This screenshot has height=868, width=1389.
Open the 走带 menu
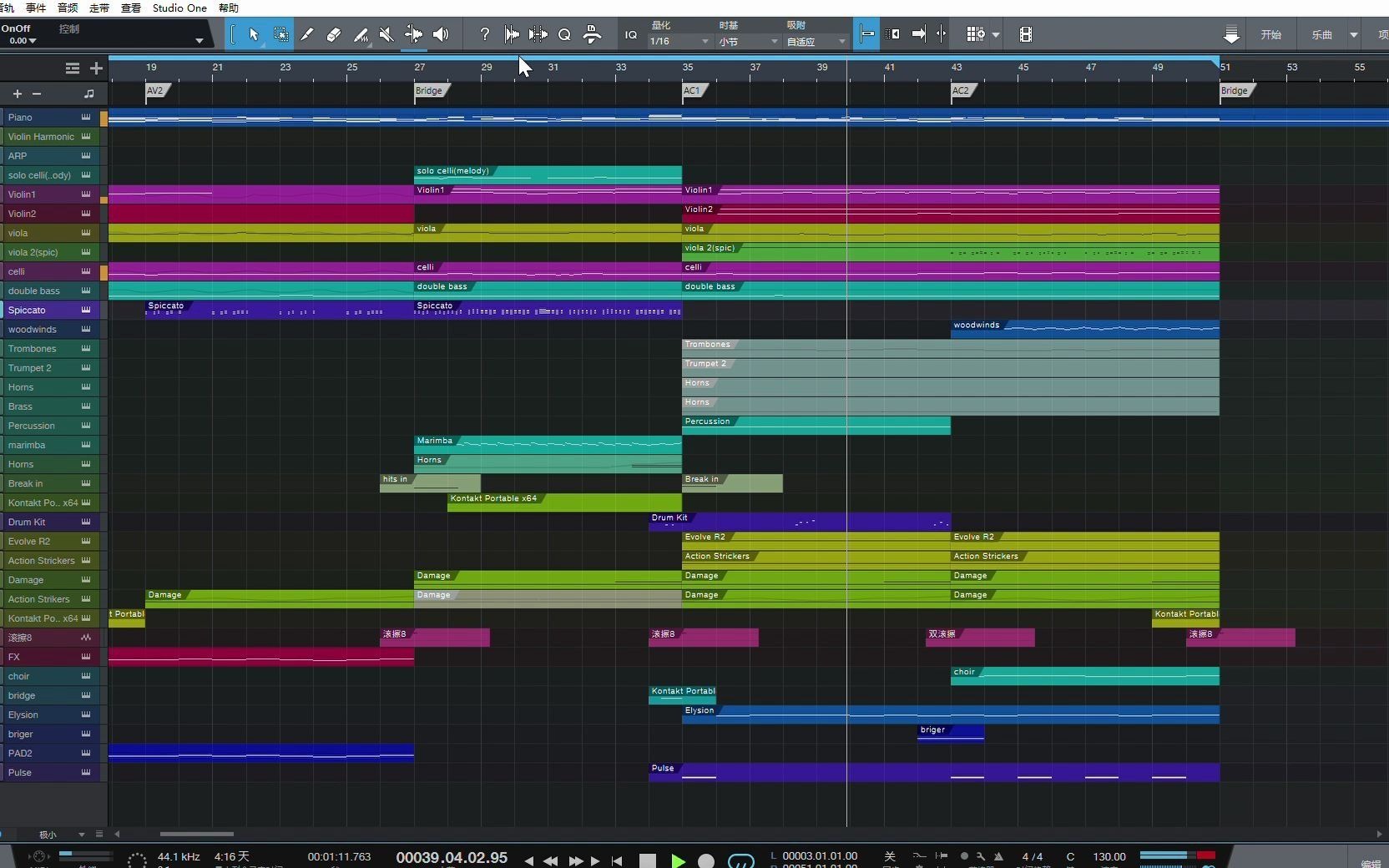[x=99, y=8]
